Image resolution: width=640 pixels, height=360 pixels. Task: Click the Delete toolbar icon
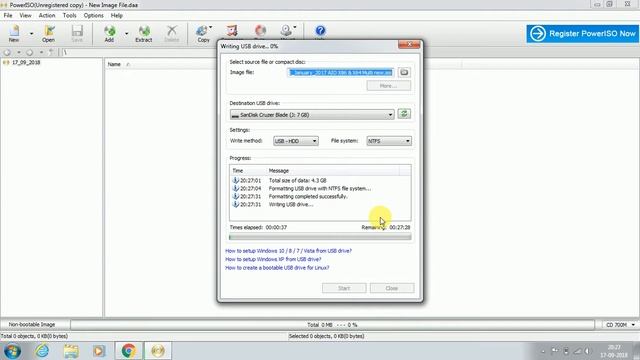pos(172,33)
